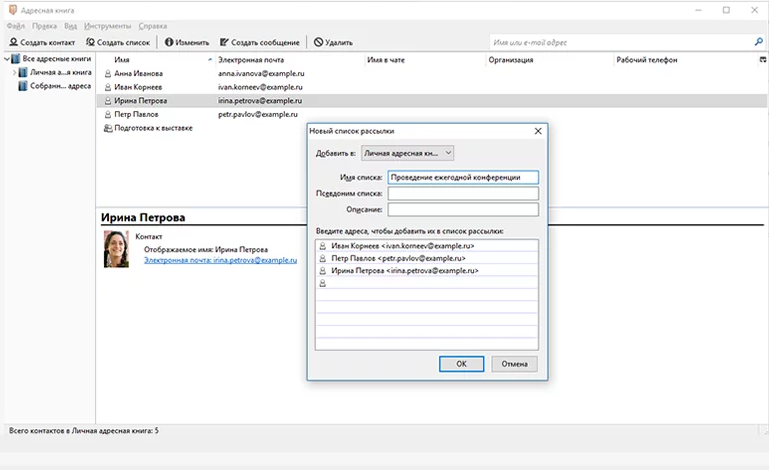Click the Удалить toolbar button
The image size is (769, 470).
(x=333, y=43)
